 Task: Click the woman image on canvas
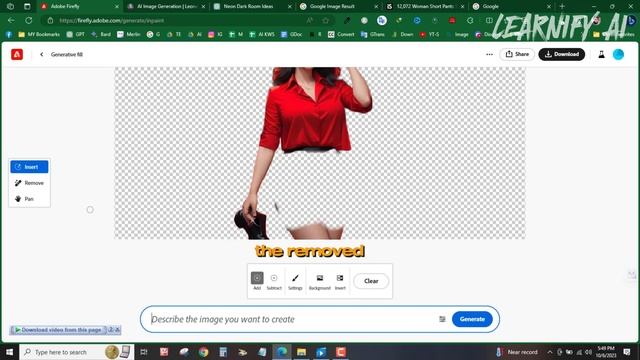click(305, 153)
